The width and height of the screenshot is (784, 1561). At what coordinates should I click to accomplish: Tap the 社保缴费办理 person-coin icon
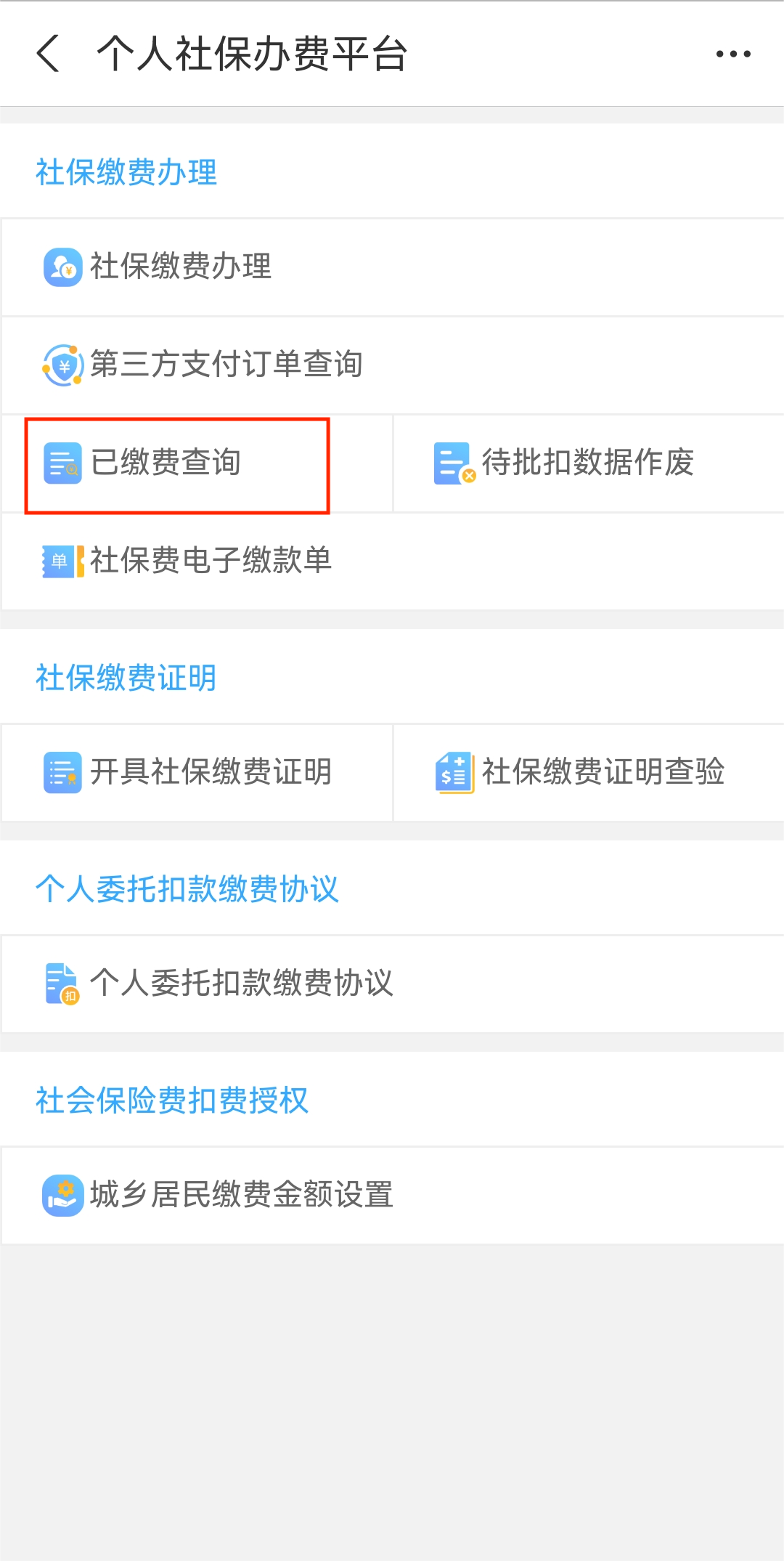coord(62,267)
